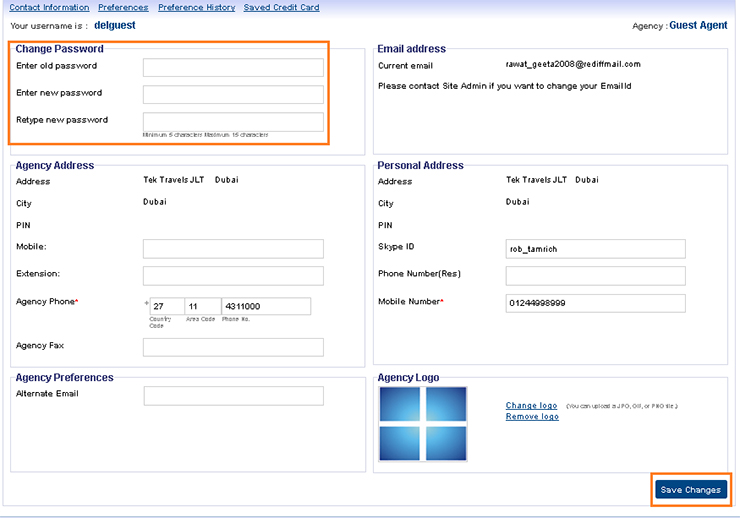Click the 'Please contact Site Admin' notice

pyautogui.click(x=505, y=86)
